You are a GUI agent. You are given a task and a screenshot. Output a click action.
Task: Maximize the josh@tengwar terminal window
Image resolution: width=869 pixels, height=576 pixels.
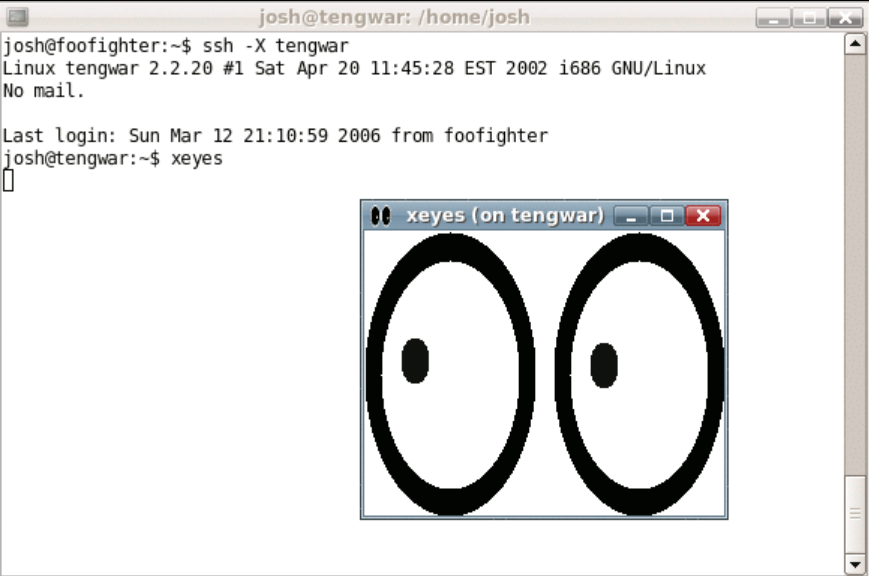point(809,17)
